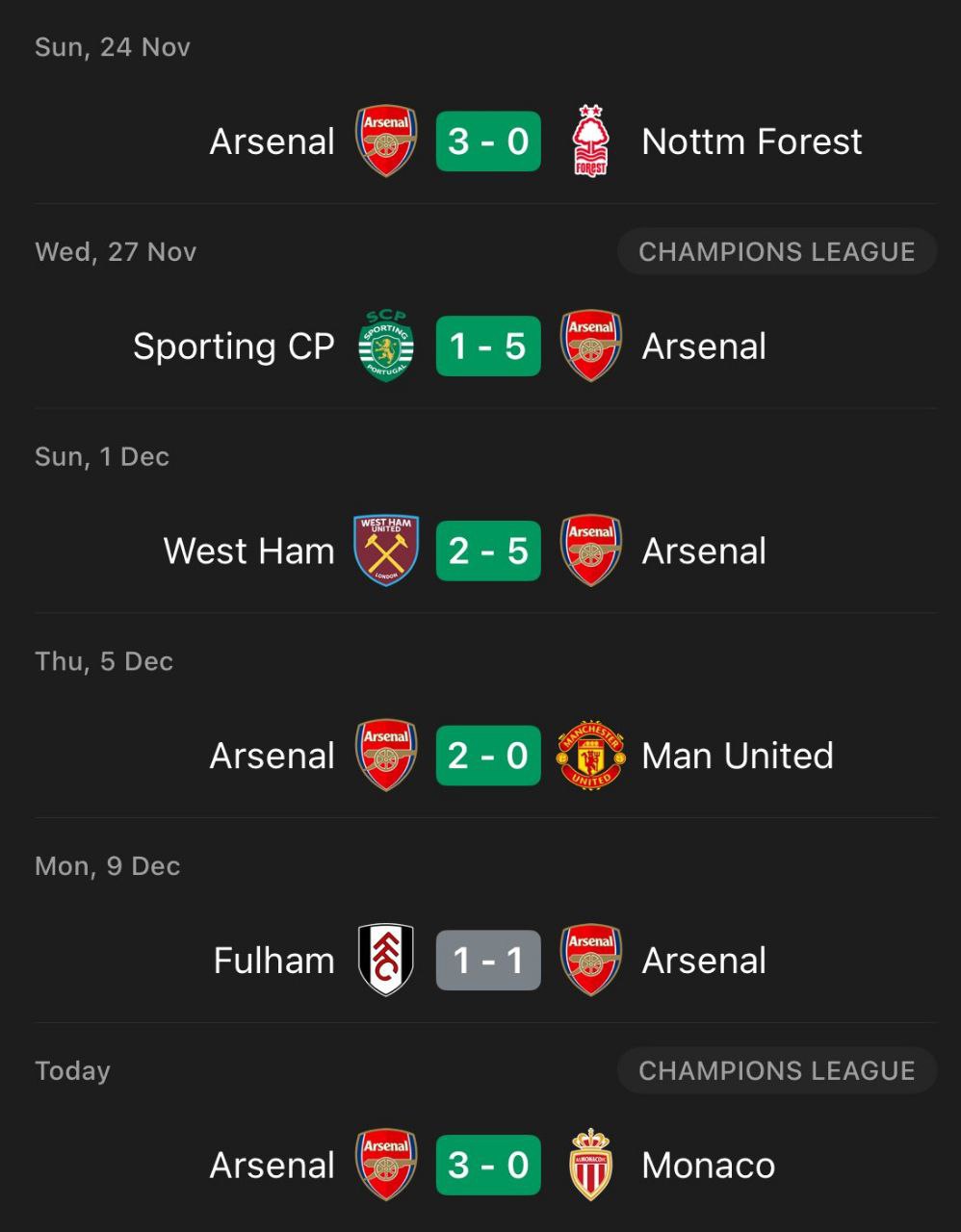Select the 2 - 0 Man United score
The height and width of the screenshot is (1232, 961).
pyautogui.click(x=488, y=756)
